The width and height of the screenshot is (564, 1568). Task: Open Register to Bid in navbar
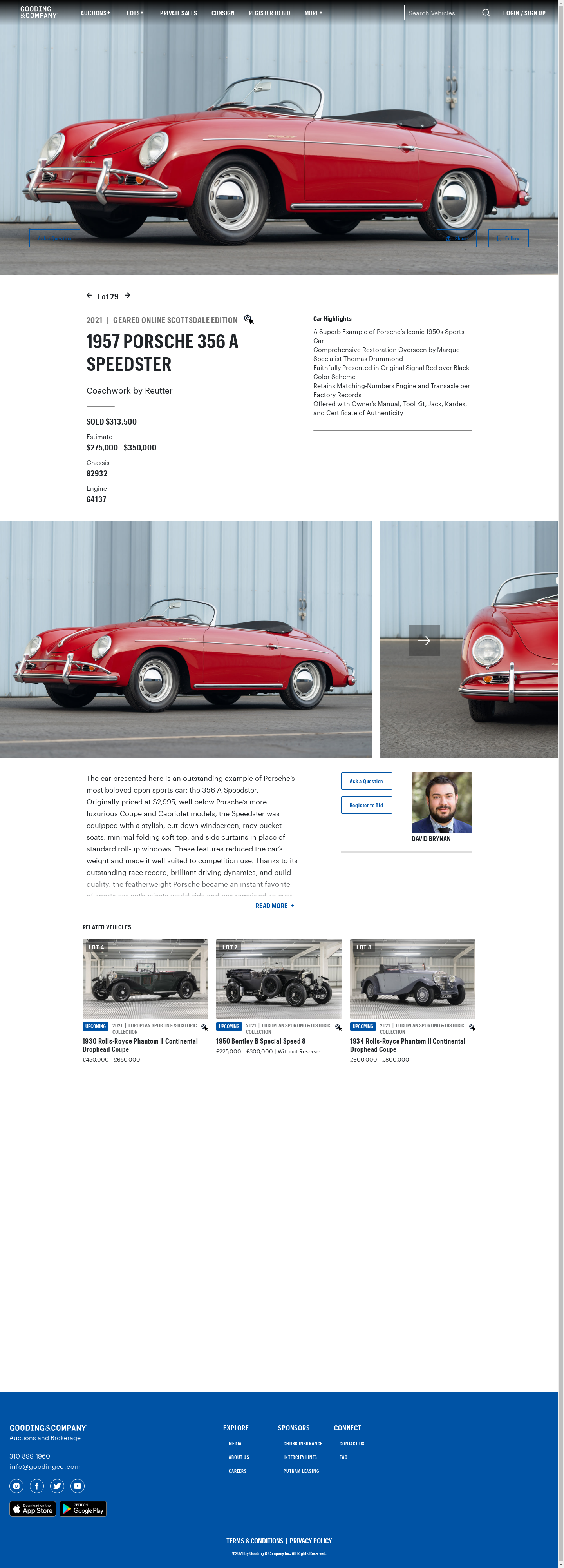[x=269, y=13]
